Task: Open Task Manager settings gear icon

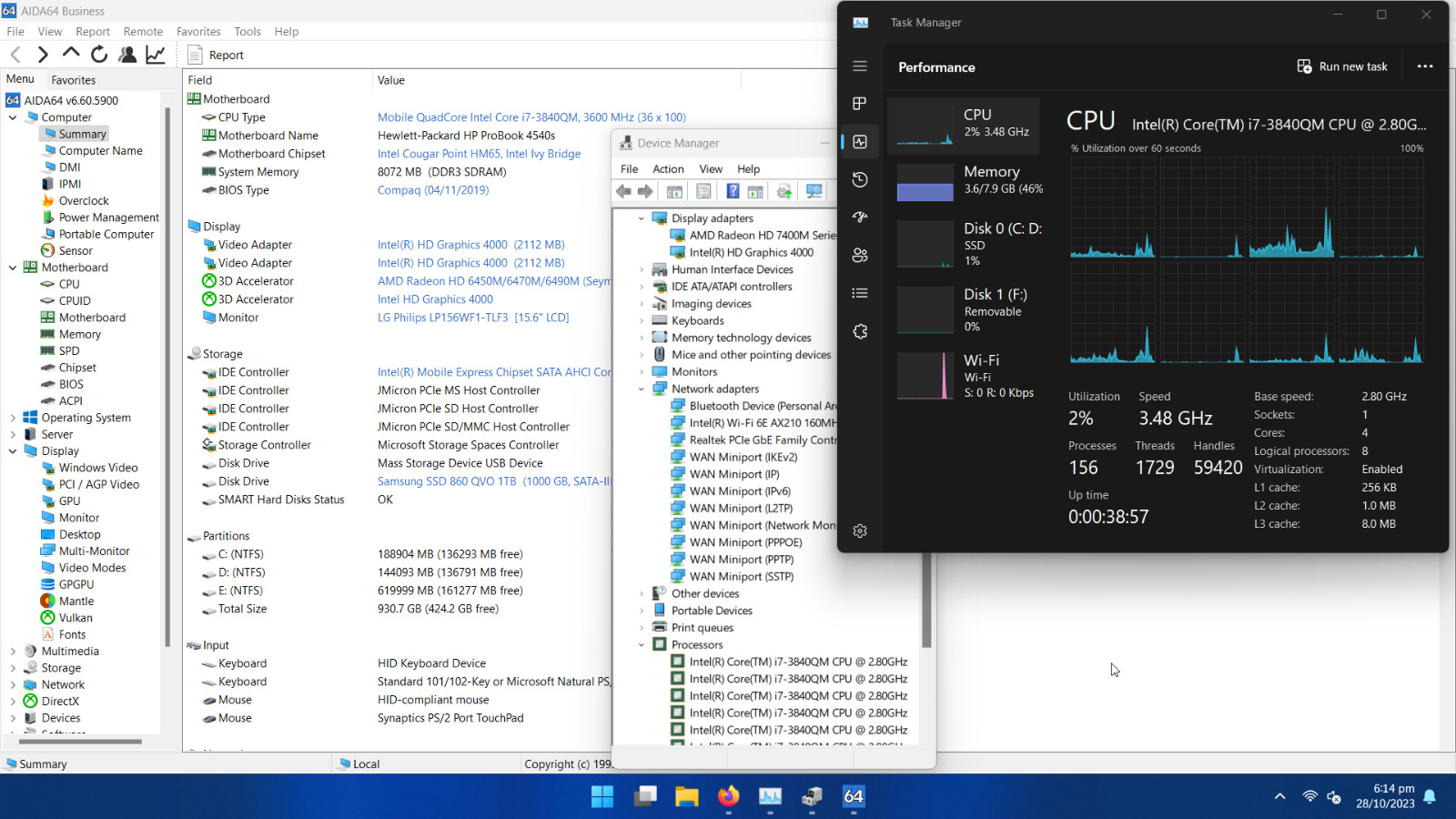Action: click(x=860, y=531)
